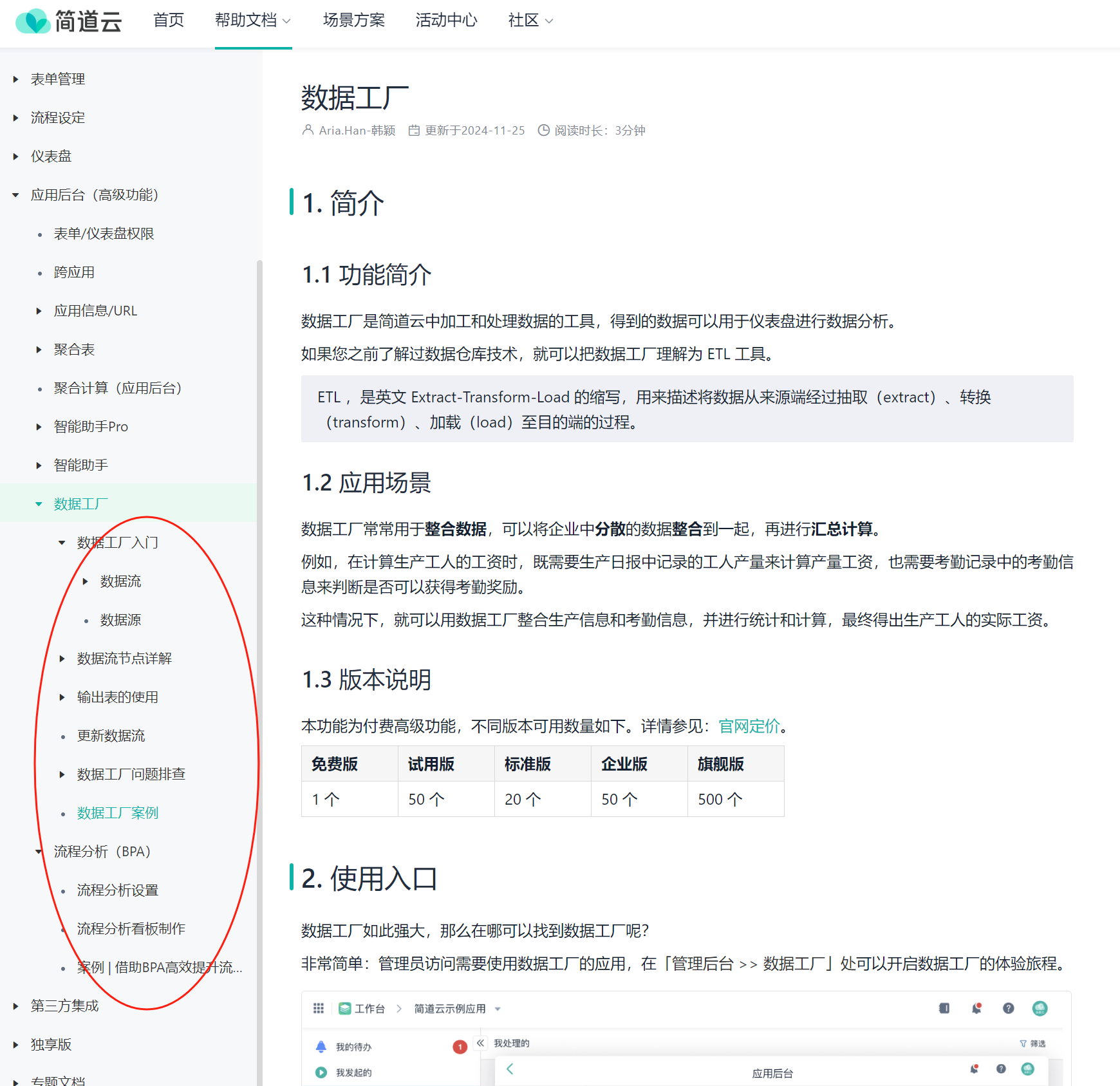The height and width of the screenshot is (1086, 1120).
Task: Open the 社区 dropdown menu
Action: click(530, 21)
